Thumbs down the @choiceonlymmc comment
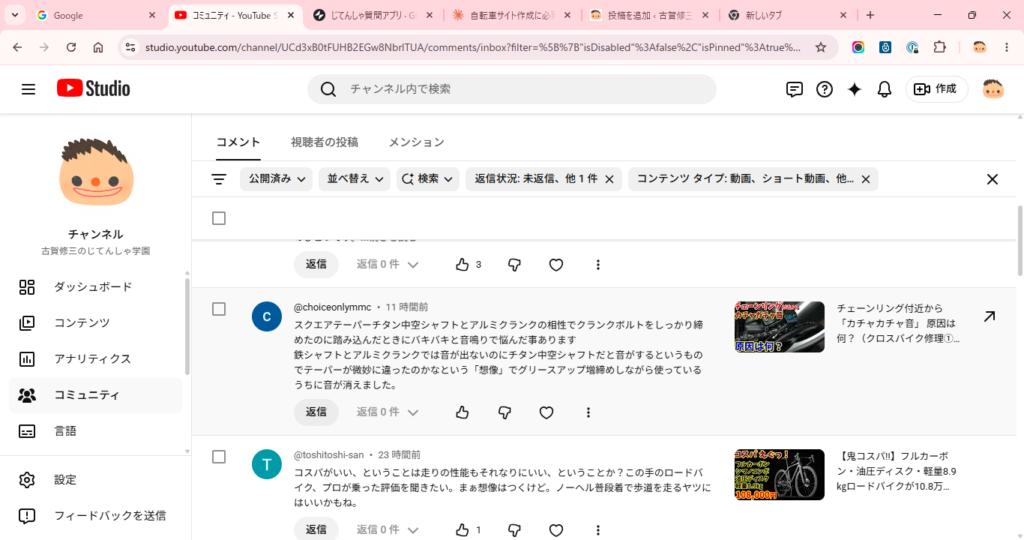The height and width of the screenshot is (540, 1024). click(504, 413)
